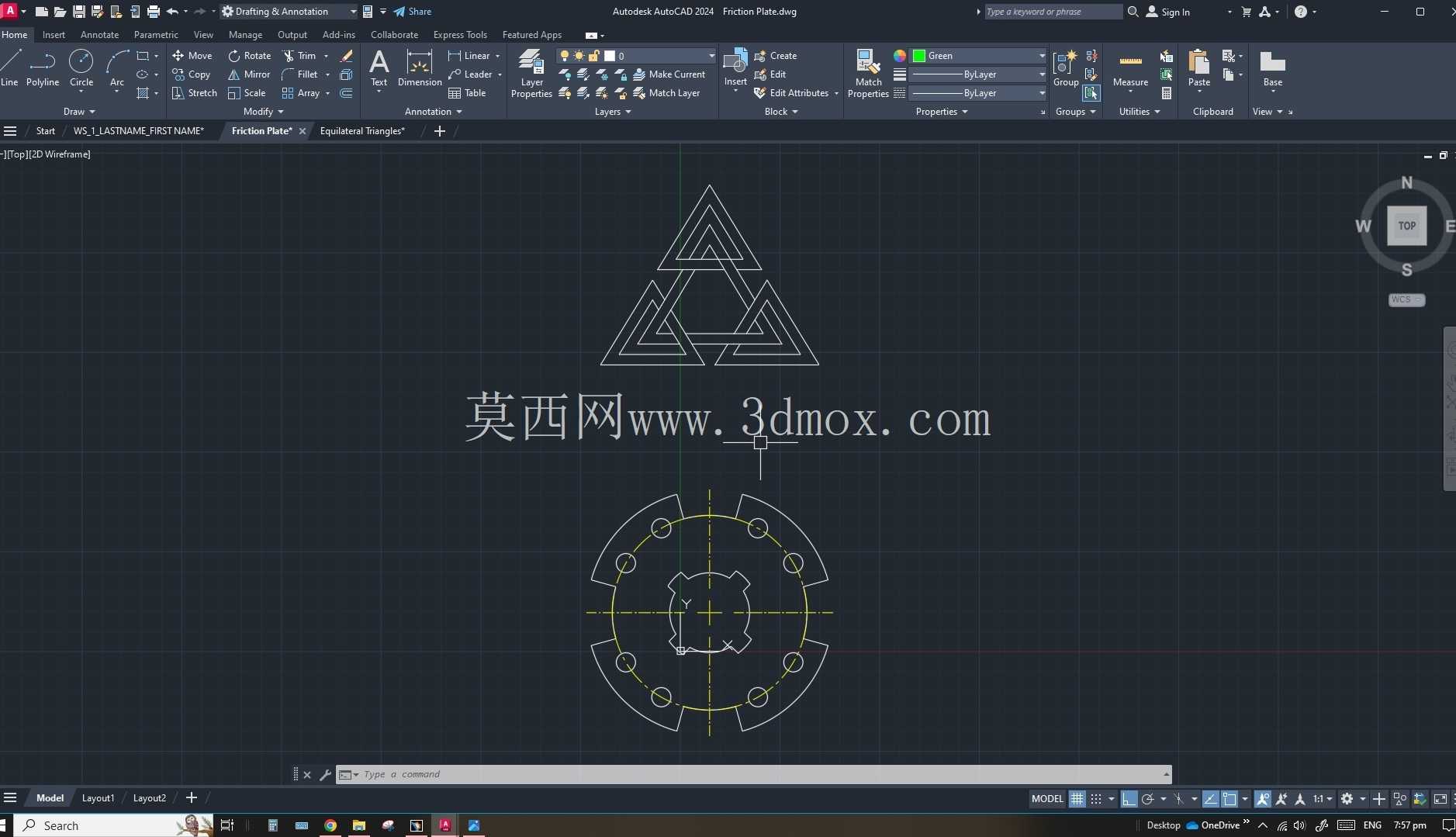Select the Dimension tool
This screenshot has width=1456, height=837.
pos(419,68)
